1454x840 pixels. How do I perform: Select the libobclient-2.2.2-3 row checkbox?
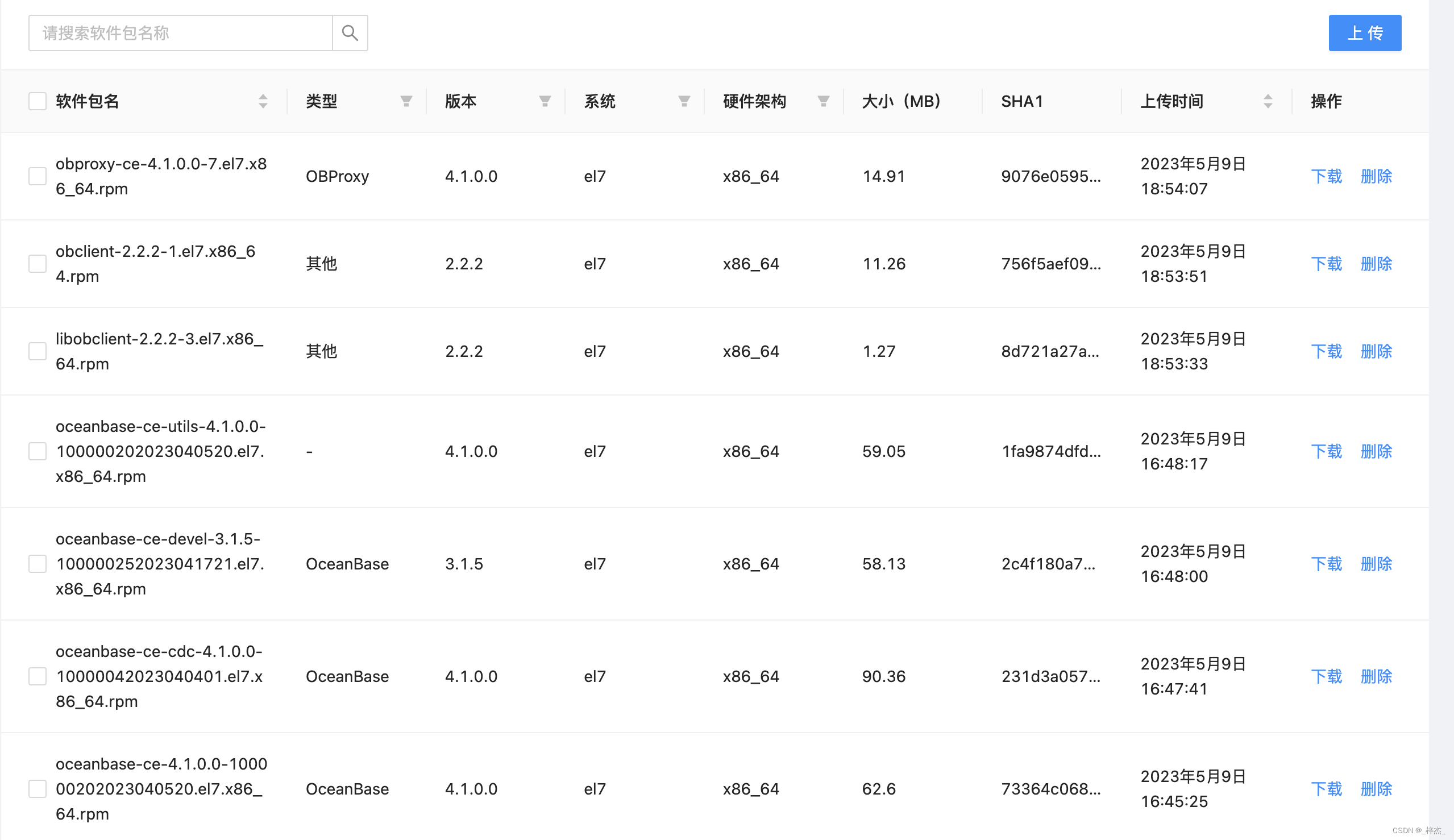tap(38, 351)
